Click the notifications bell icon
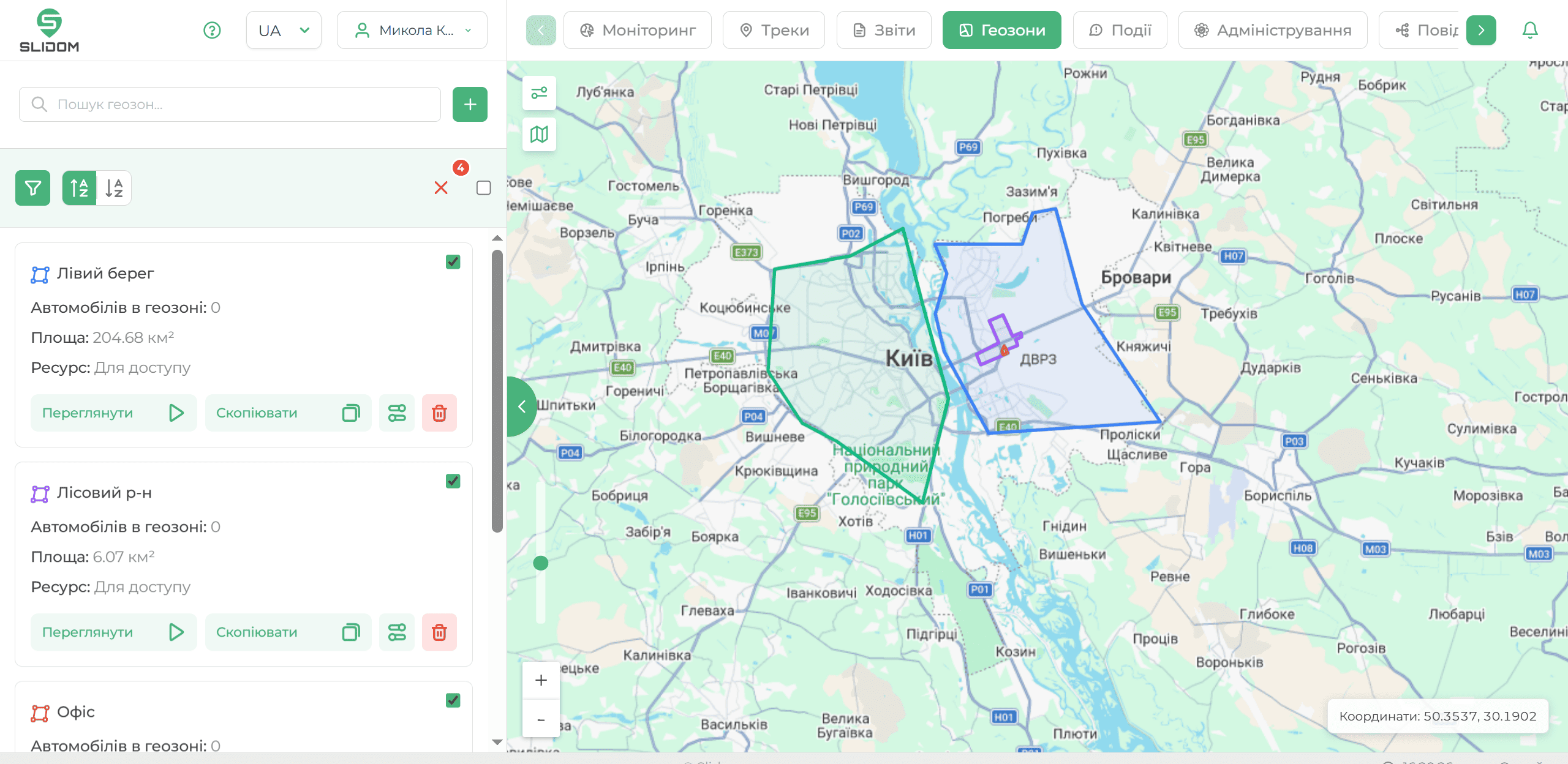1568x764 pixels. (x=1529, y=30)
